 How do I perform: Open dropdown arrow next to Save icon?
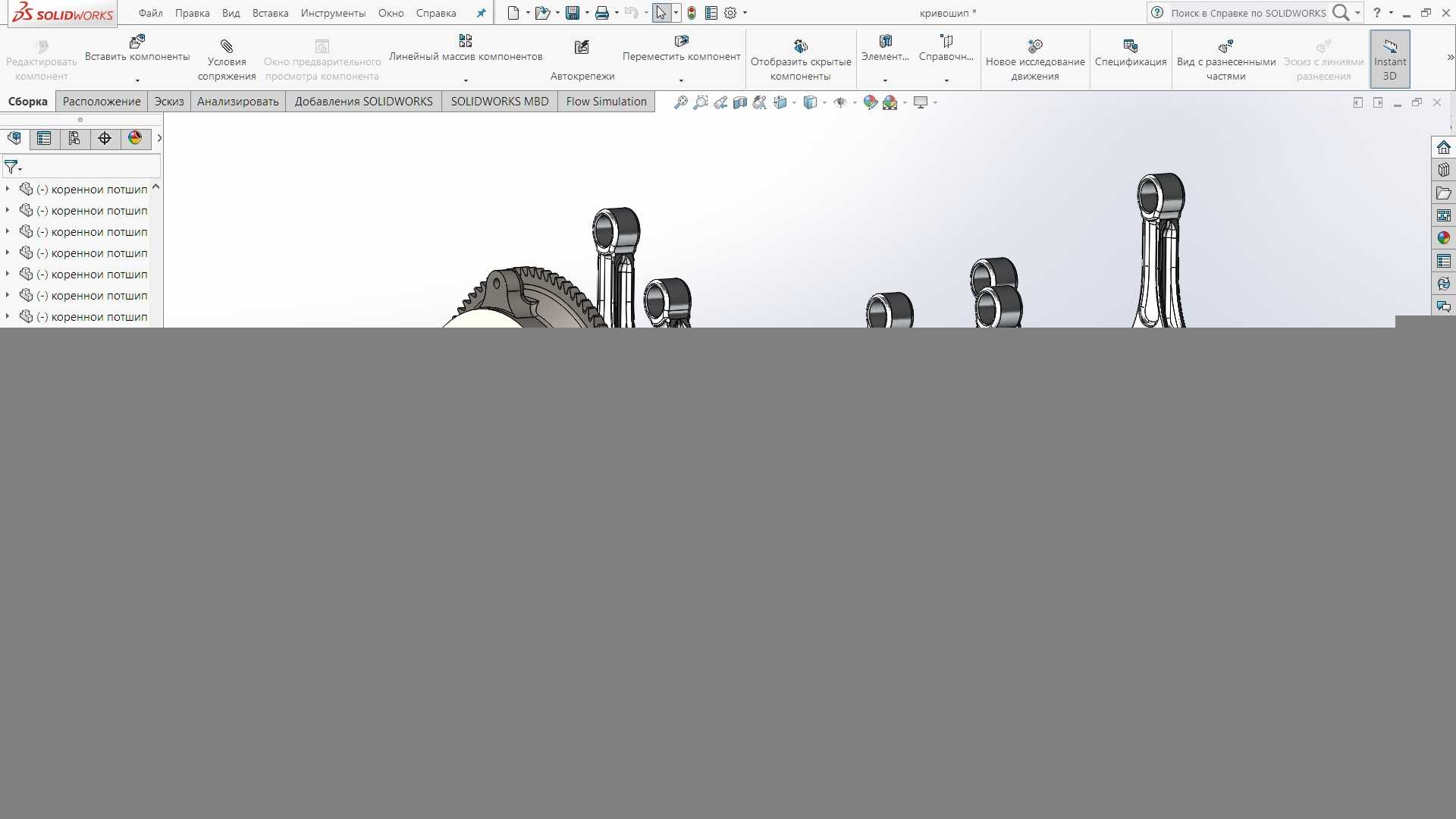(x=587, y=13)
